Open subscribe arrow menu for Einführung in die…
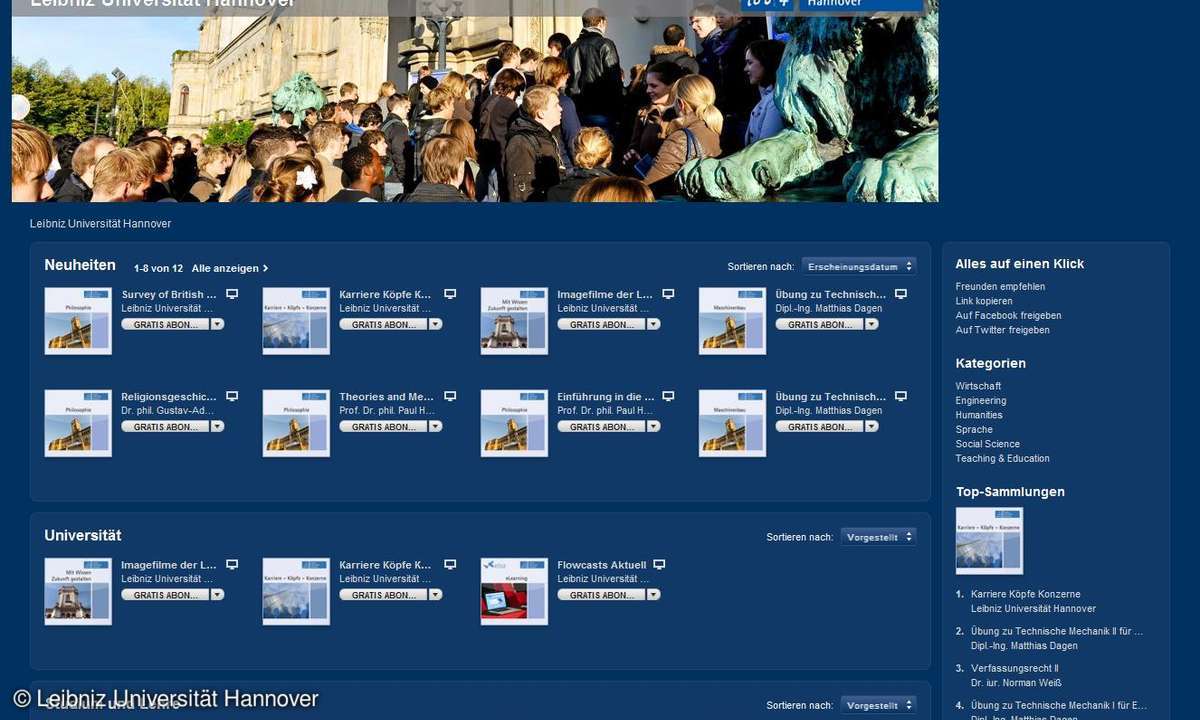The image size is (1200, 720). pos(653,426)
